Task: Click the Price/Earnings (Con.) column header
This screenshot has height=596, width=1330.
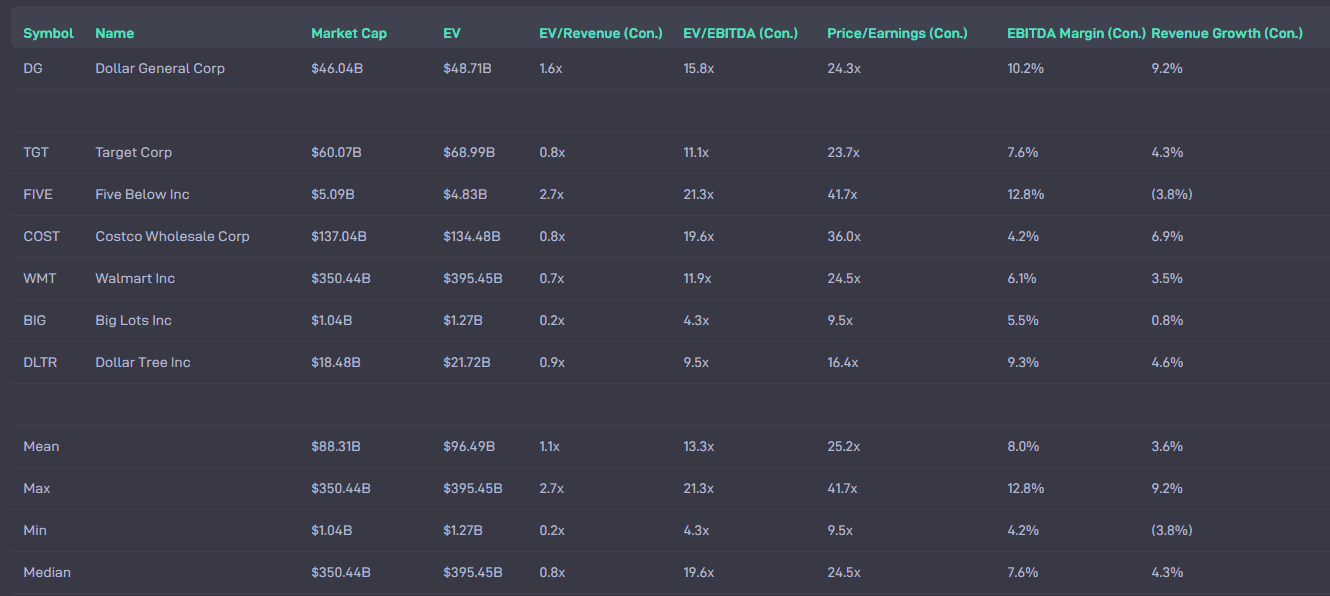Action: click(x=897, y=33)
